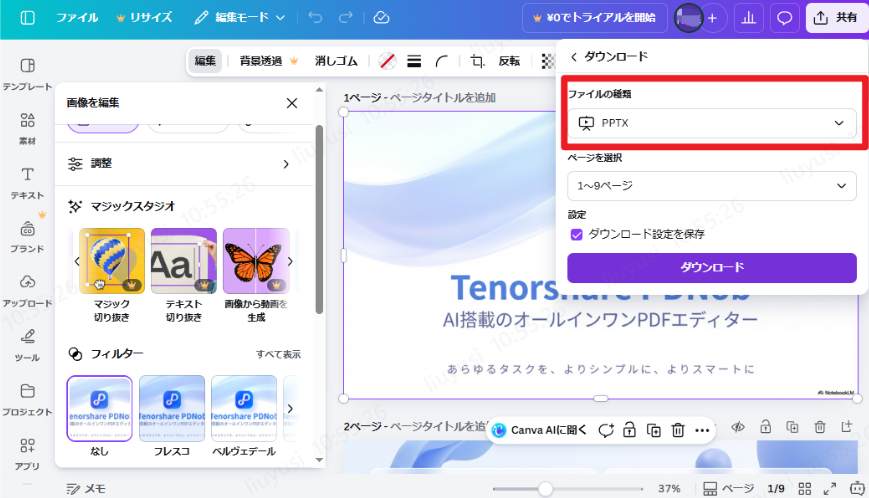This screenshot has height=498, width=869.
Task: Open メモ notes at bottom
Action: click(x=86, y=489)
